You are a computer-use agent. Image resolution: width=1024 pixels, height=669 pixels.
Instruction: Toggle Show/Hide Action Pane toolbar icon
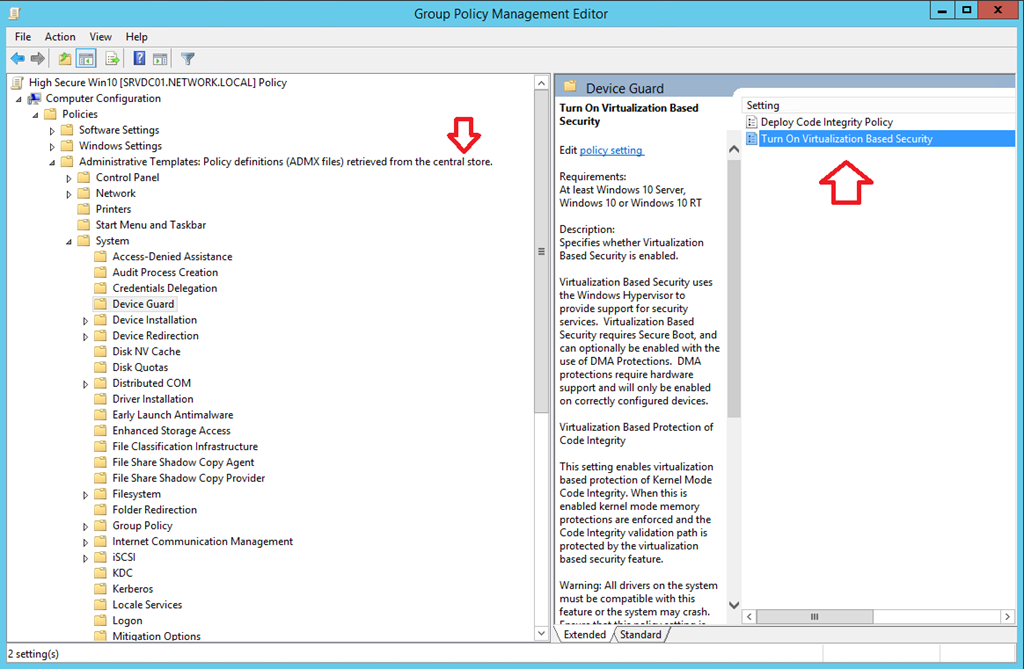point(160,59)
